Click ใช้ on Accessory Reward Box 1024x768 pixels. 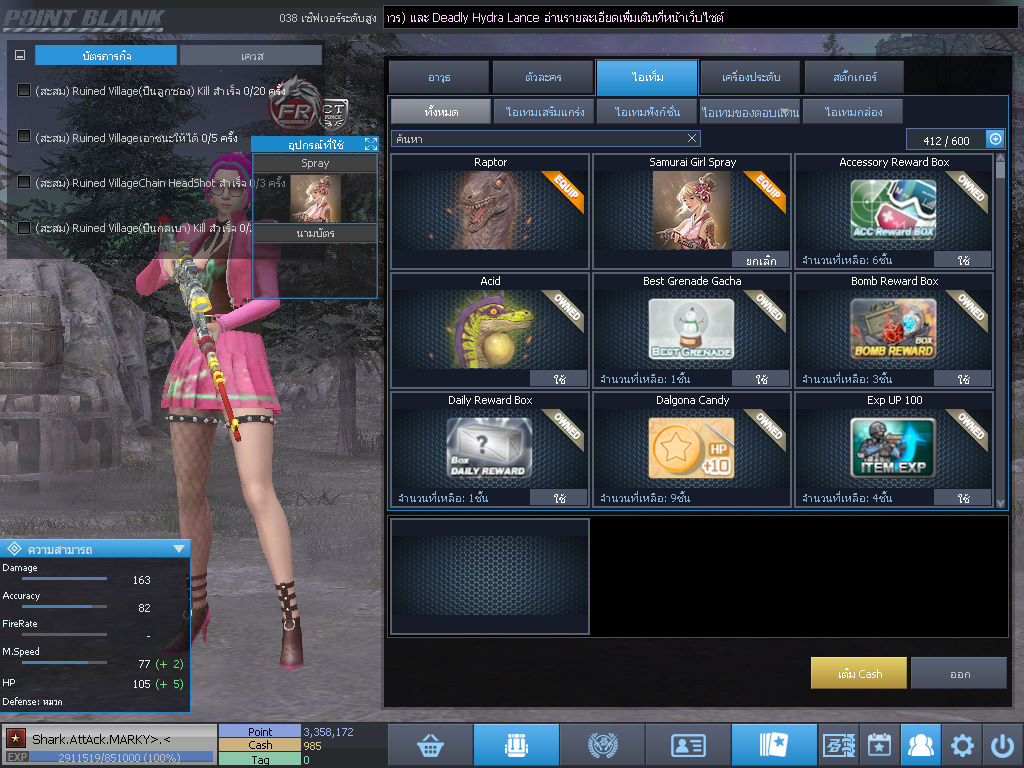963,260
